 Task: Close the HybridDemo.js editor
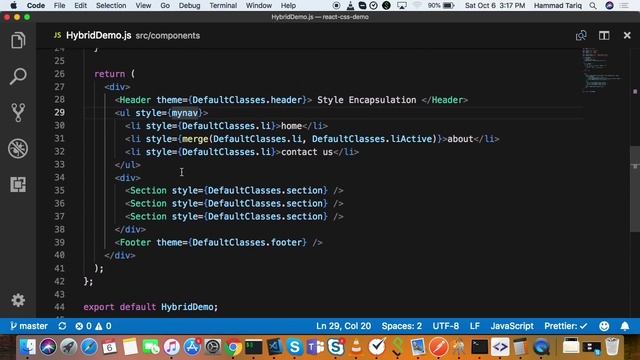[627, 36]
